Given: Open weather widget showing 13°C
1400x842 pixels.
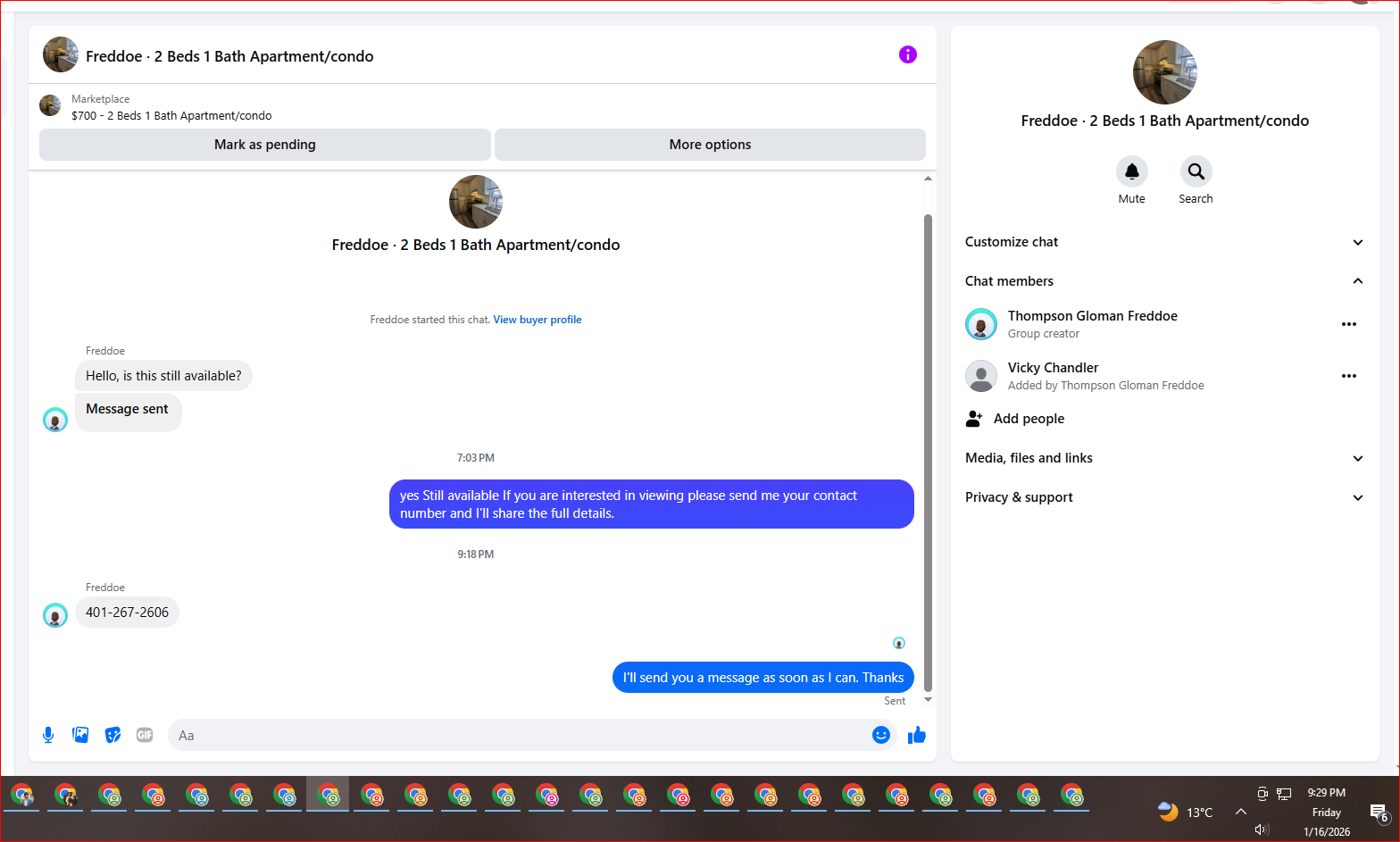Looking at the screenshot, I should tap(1186, 812).
